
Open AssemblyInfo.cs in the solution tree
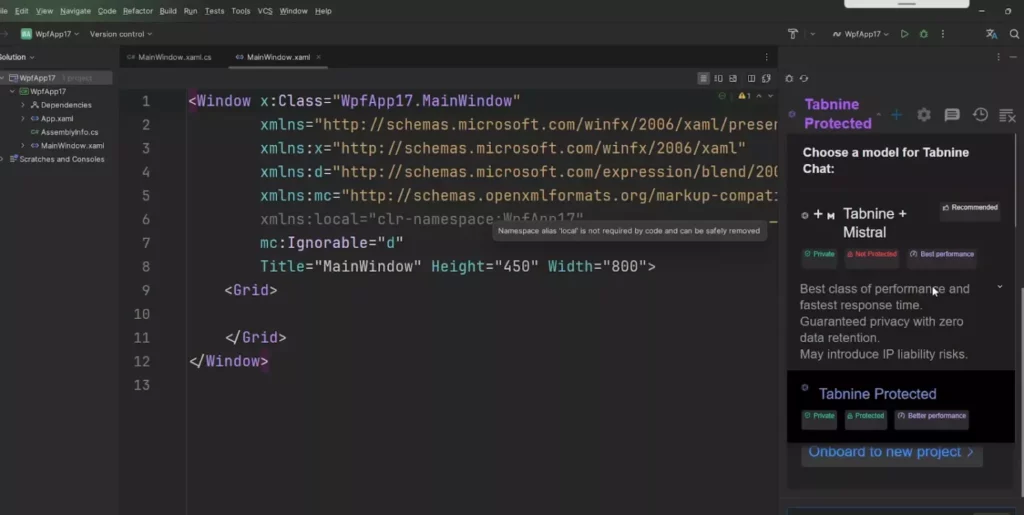(69, 132)
